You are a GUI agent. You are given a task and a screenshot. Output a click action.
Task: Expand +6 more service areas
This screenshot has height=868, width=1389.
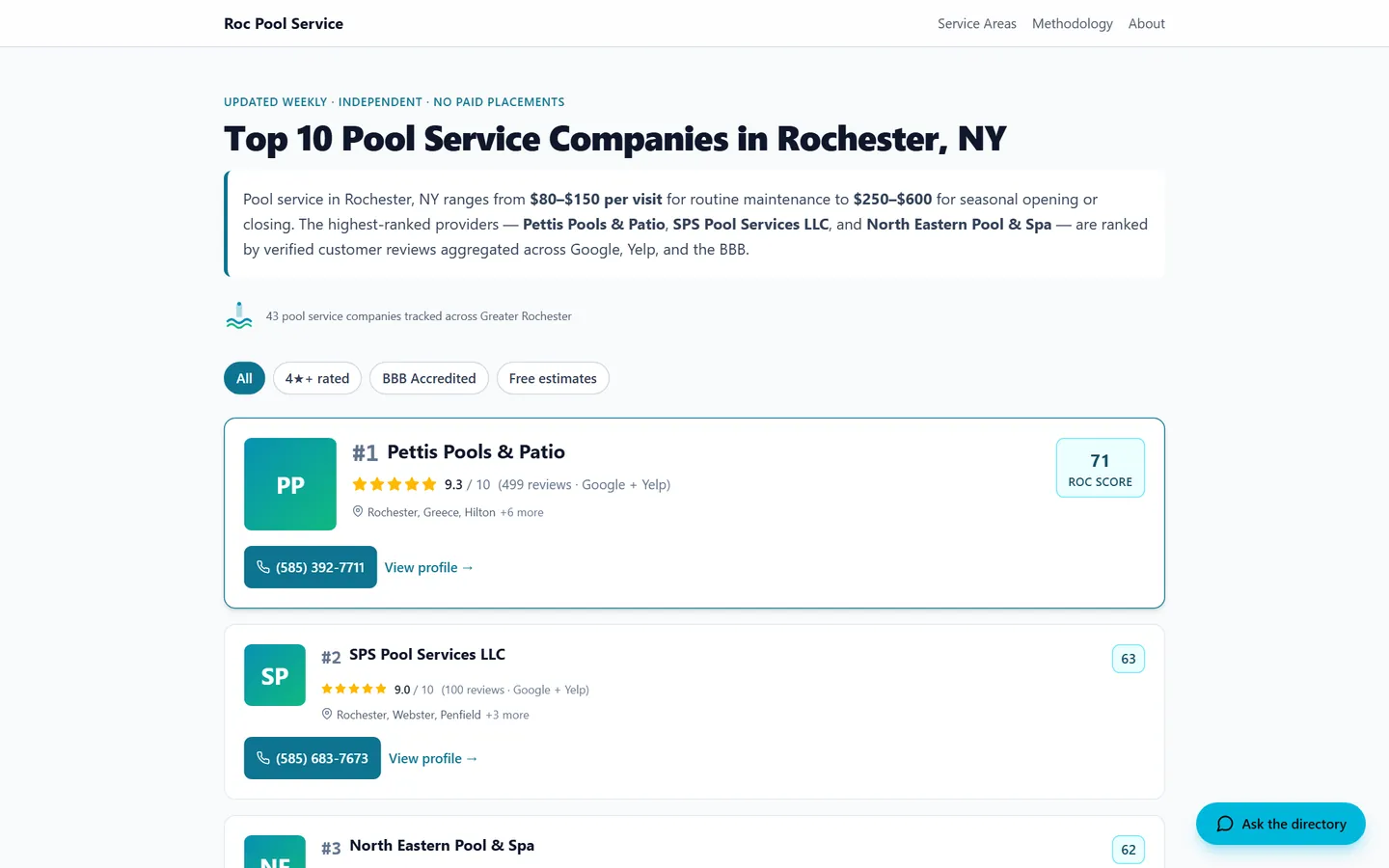point(522,512)
